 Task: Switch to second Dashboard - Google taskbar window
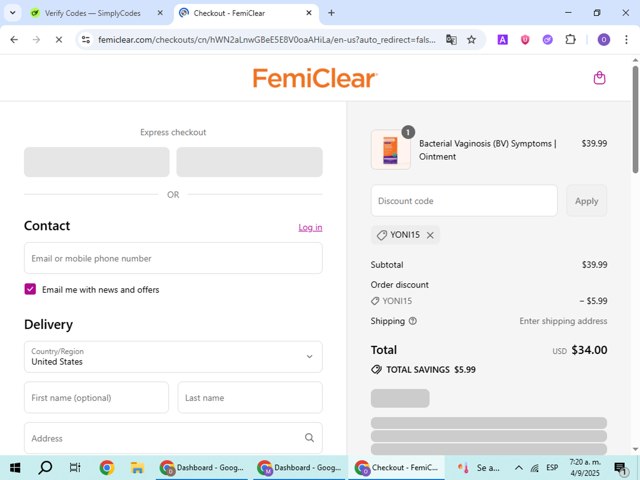point(300,468)
